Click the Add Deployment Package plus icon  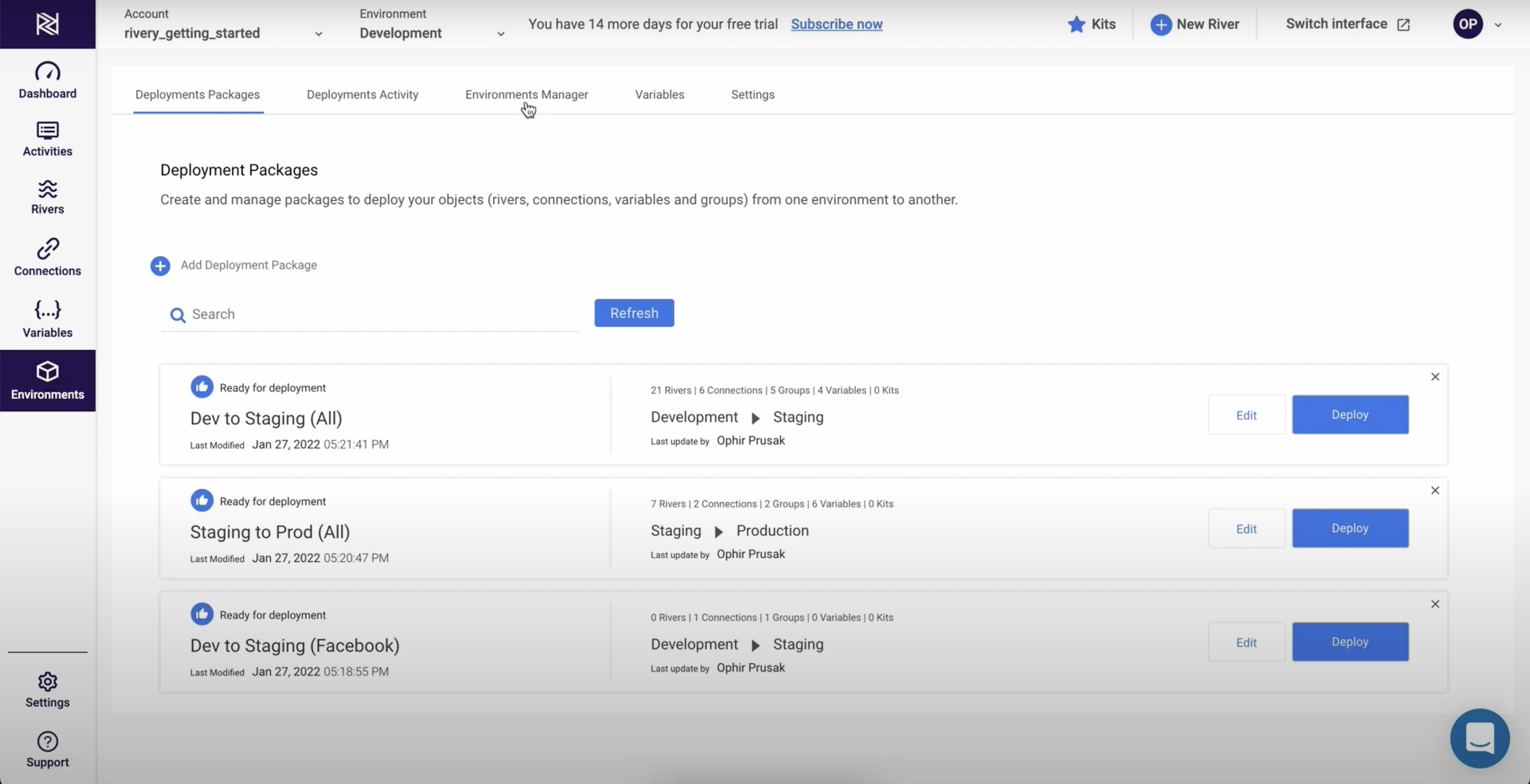[160, 266]
